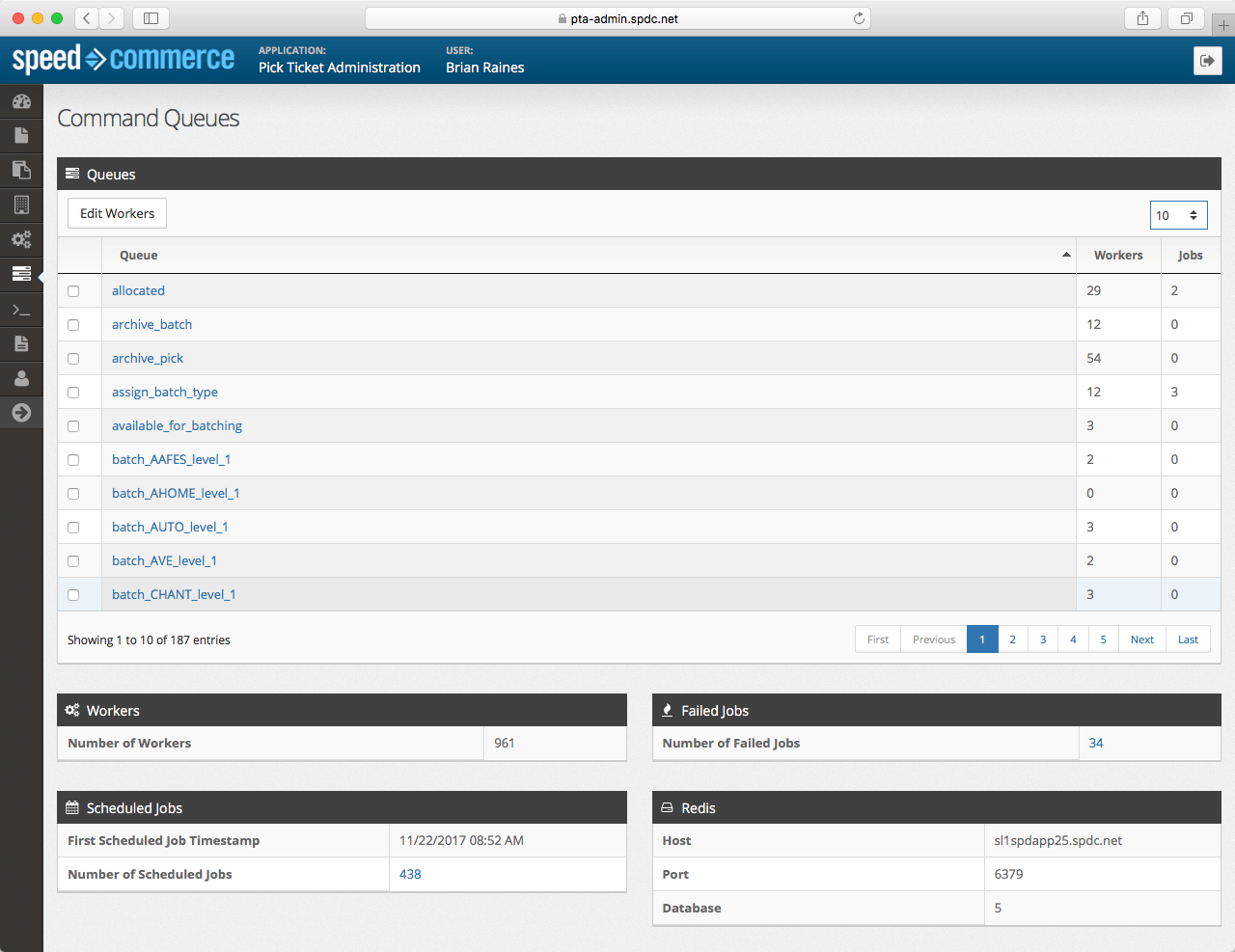The height and width of the screenshot is (952, 1235).
Task: Click the Workers panel gears icon
Action: pyautogui.click(x=72, y=710)
